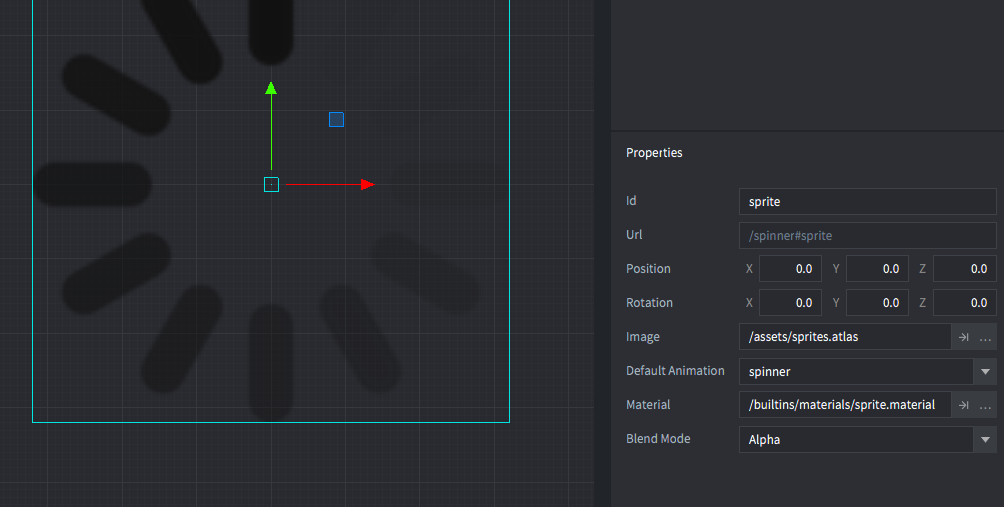Click the Url field /spinner#sprite
This screenshot has height=507, width=1004.
tap(868, 236)
